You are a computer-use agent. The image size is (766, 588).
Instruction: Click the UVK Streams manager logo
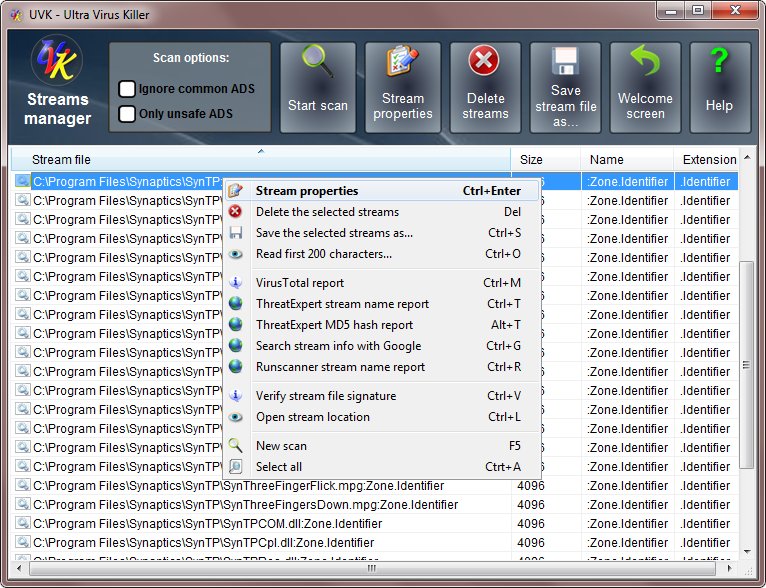click(x=57, y=61)
